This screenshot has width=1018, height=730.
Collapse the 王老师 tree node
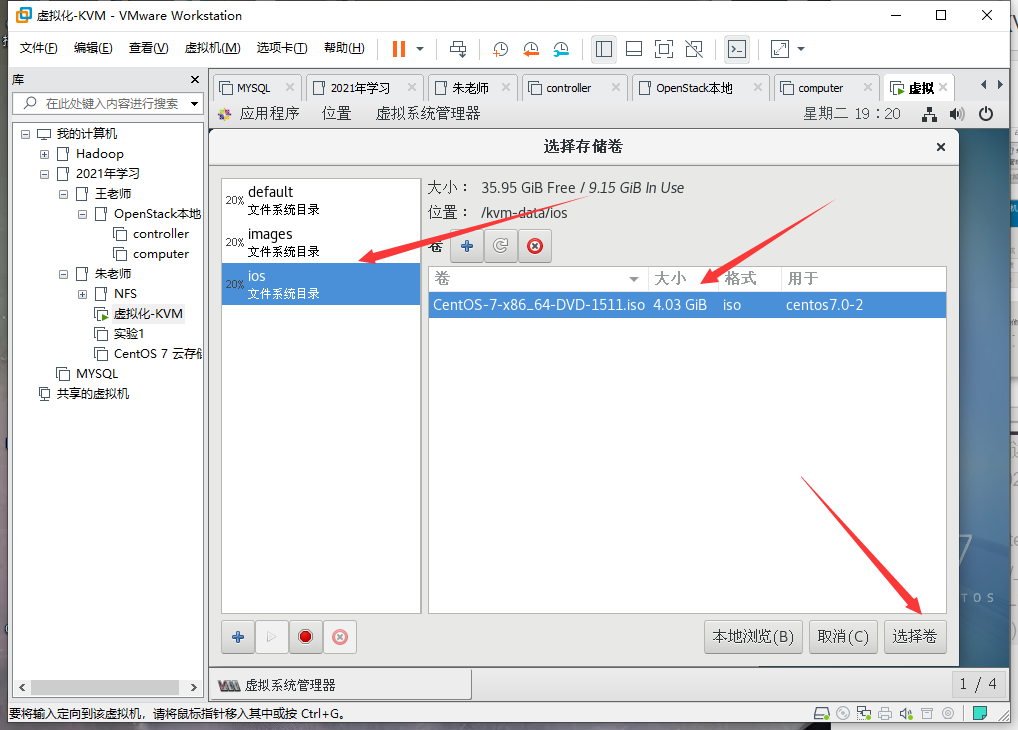63,194
